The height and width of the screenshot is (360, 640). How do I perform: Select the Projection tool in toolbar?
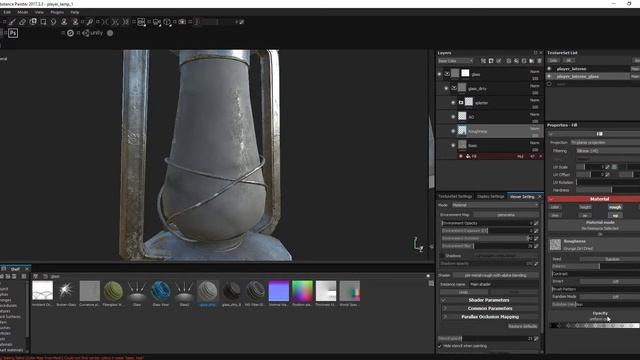click(33, 22)
